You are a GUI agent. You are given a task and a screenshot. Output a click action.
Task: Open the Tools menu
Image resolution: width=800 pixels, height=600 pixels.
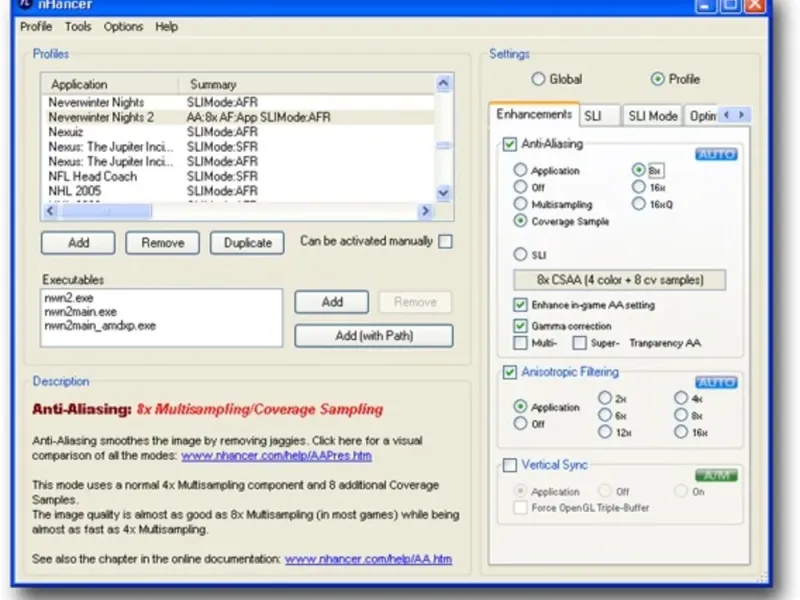tap(78, 27)
